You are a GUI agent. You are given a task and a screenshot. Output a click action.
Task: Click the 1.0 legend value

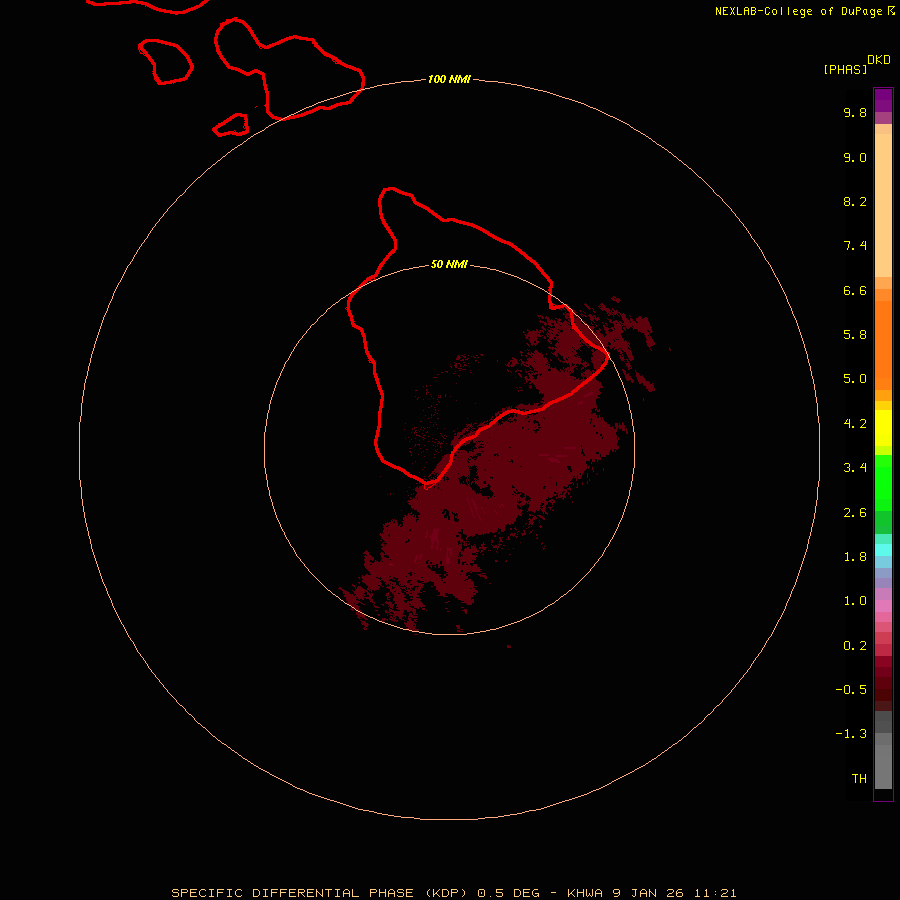(x=855, y=601)
